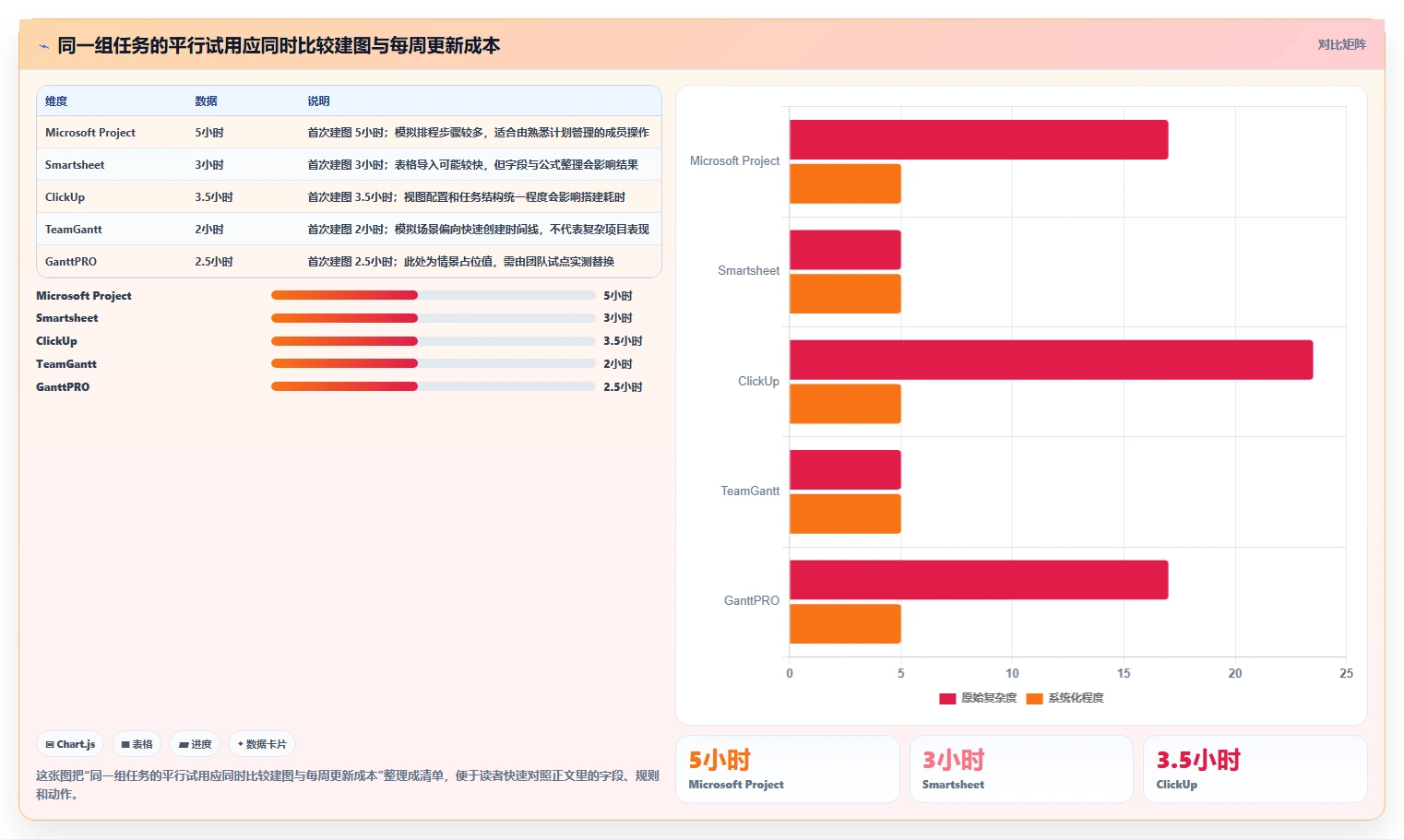The image size is (1404, 840).
Task: Select ClickUp cell in the table
Action: (x=65, y=197)
